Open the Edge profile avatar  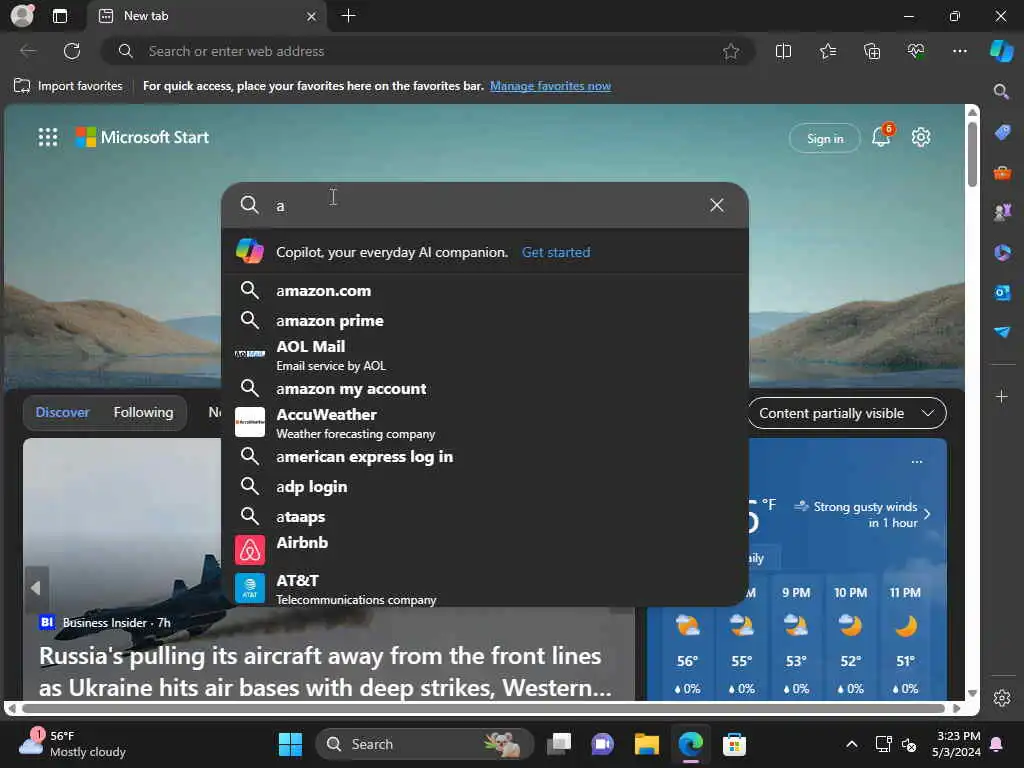pos(22,15)
